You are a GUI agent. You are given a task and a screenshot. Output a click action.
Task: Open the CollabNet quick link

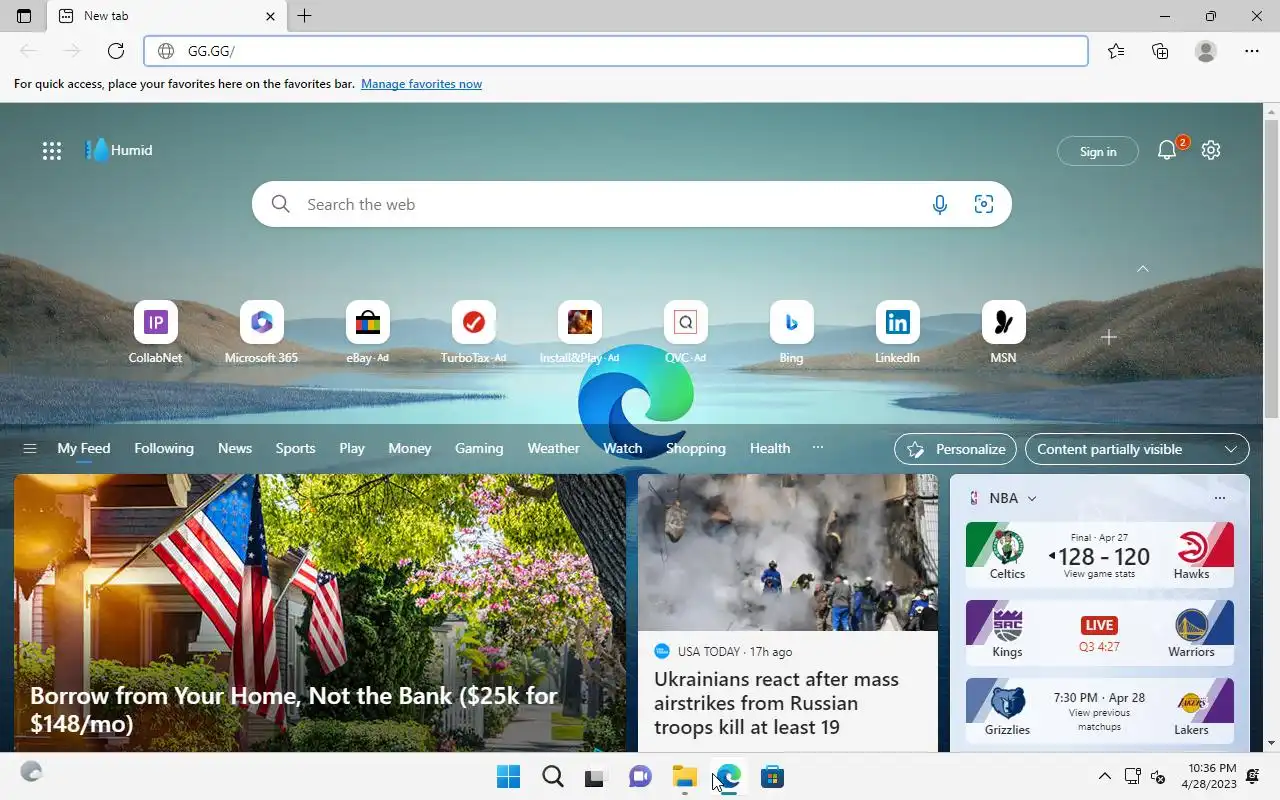pos(155,332)
